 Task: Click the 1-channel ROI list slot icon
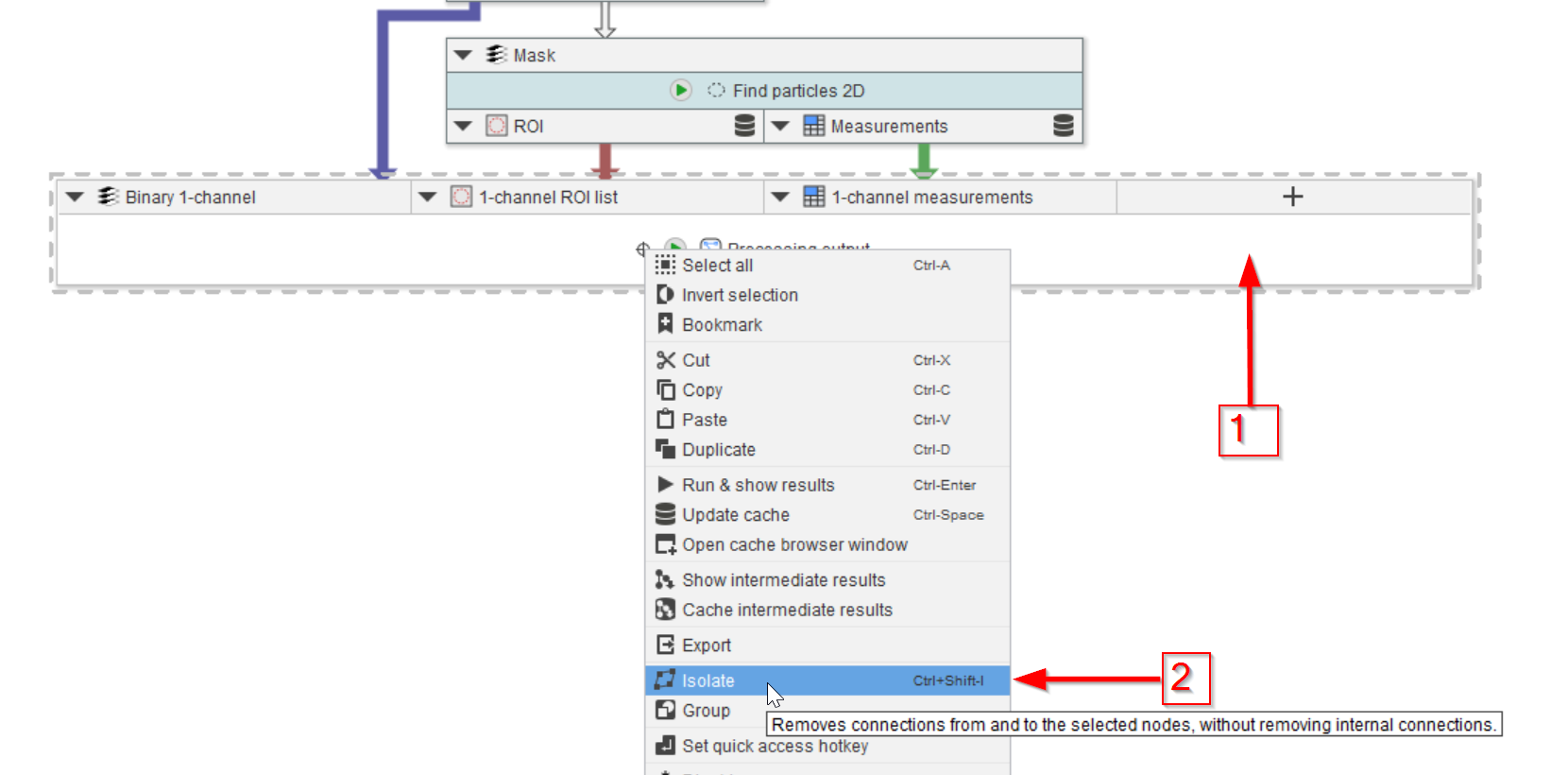click(461, 197)
